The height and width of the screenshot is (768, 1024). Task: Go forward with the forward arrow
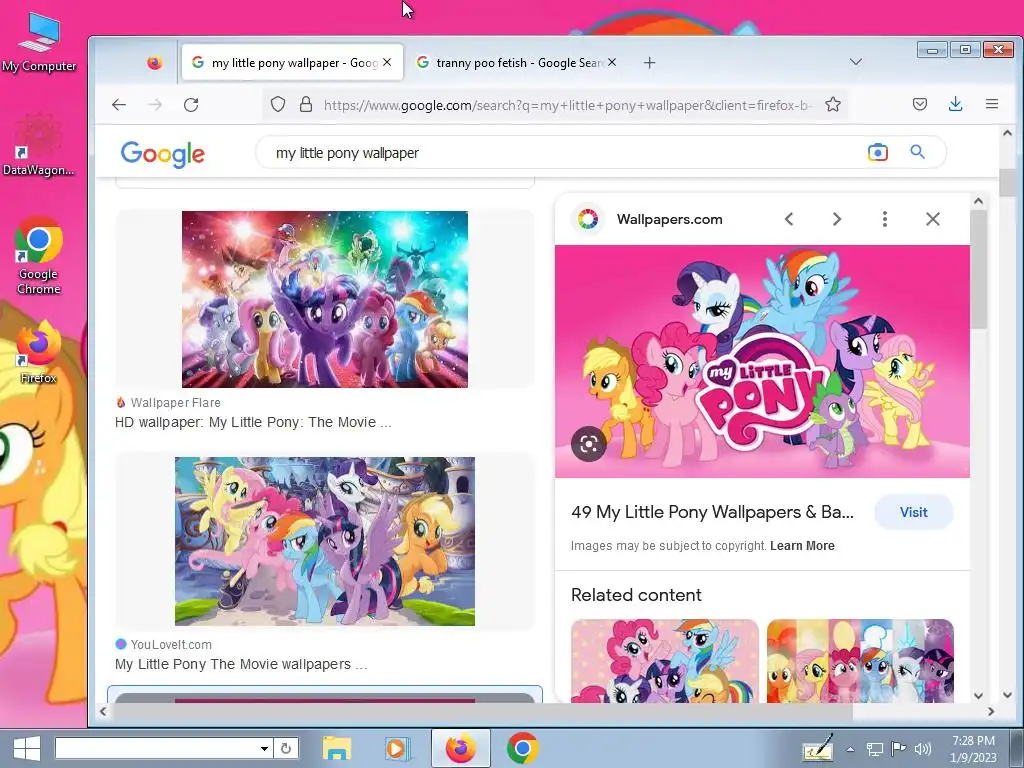point(155,104)
